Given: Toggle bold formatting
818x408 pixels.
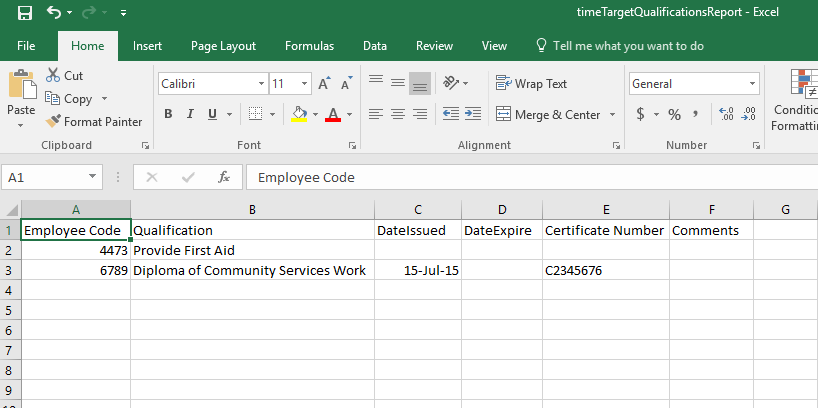Looking at the screenshot, I should pyautogui.click(x=168, y=114).
